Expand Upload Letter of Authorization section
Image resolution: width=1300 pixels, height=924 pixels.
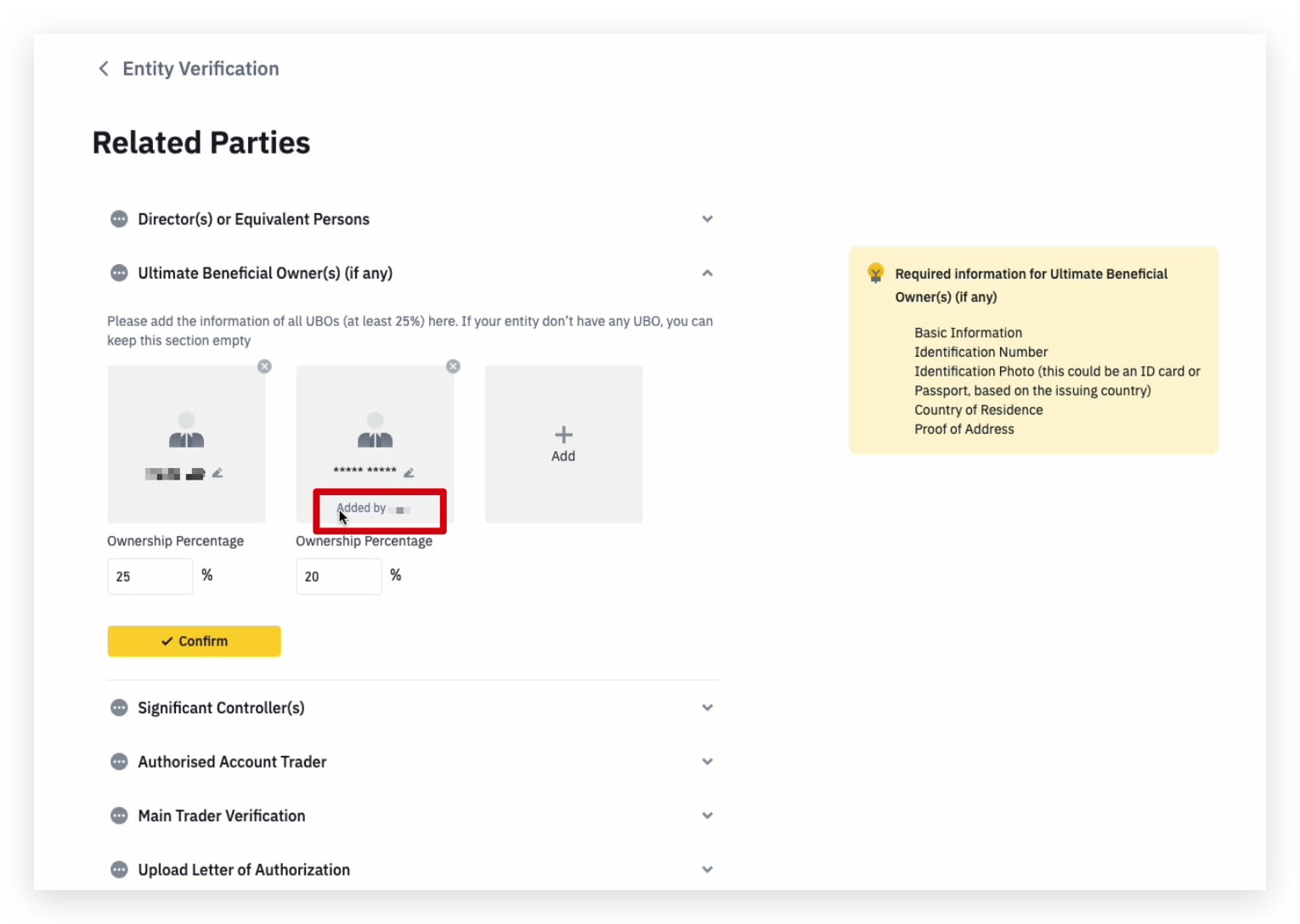tap(707, 870)
